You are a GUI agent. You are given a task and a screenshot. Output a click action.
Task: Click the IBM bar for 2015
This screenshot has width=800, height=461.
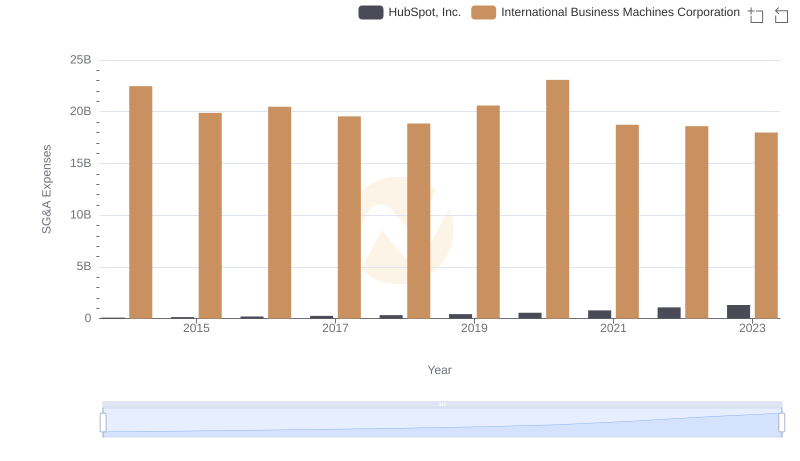click(210, 216)
